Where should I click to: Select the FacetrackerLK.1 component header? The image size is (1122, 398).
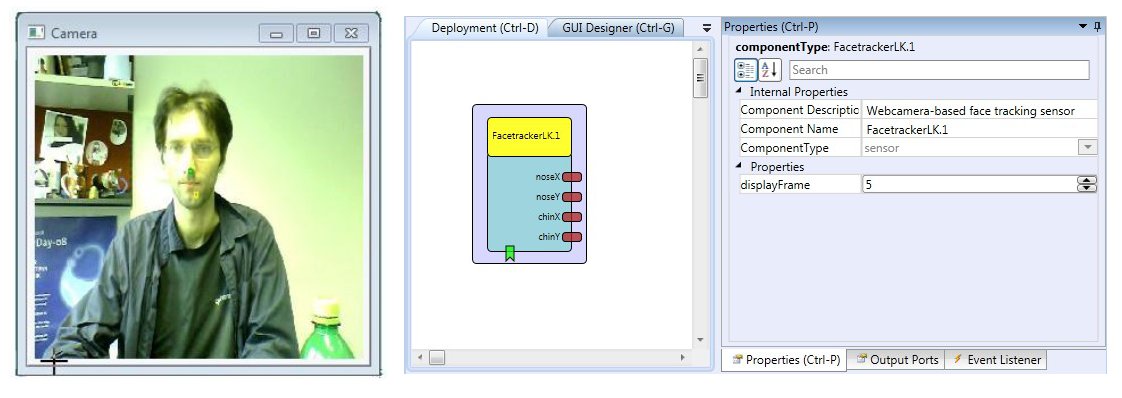pos(529,136)
